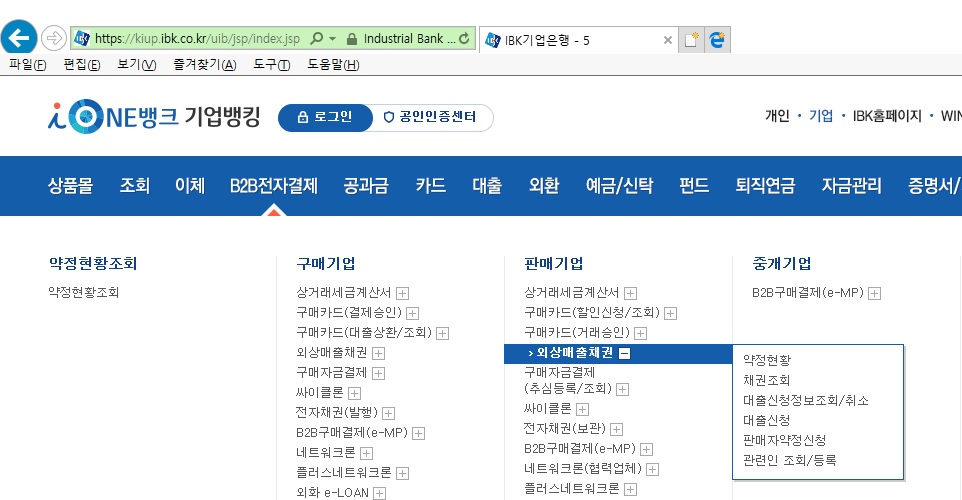Image resolution: width=962 pixels, height=500 pixels.
Task: Click the Edge browser icon in tab bar
Action: coord(718,40)
